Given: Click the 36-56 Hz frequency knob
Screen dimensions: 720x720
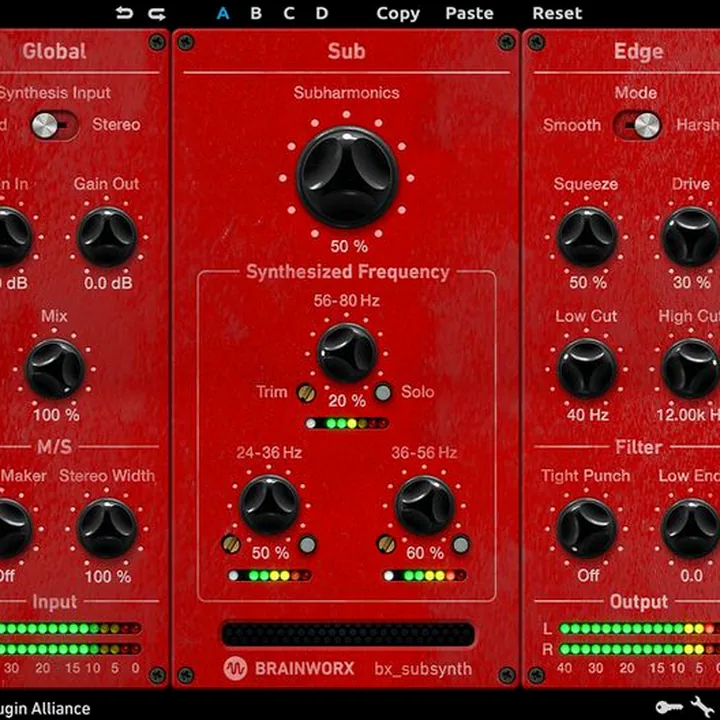Looking at the screenshot, I should pos(425,505).
